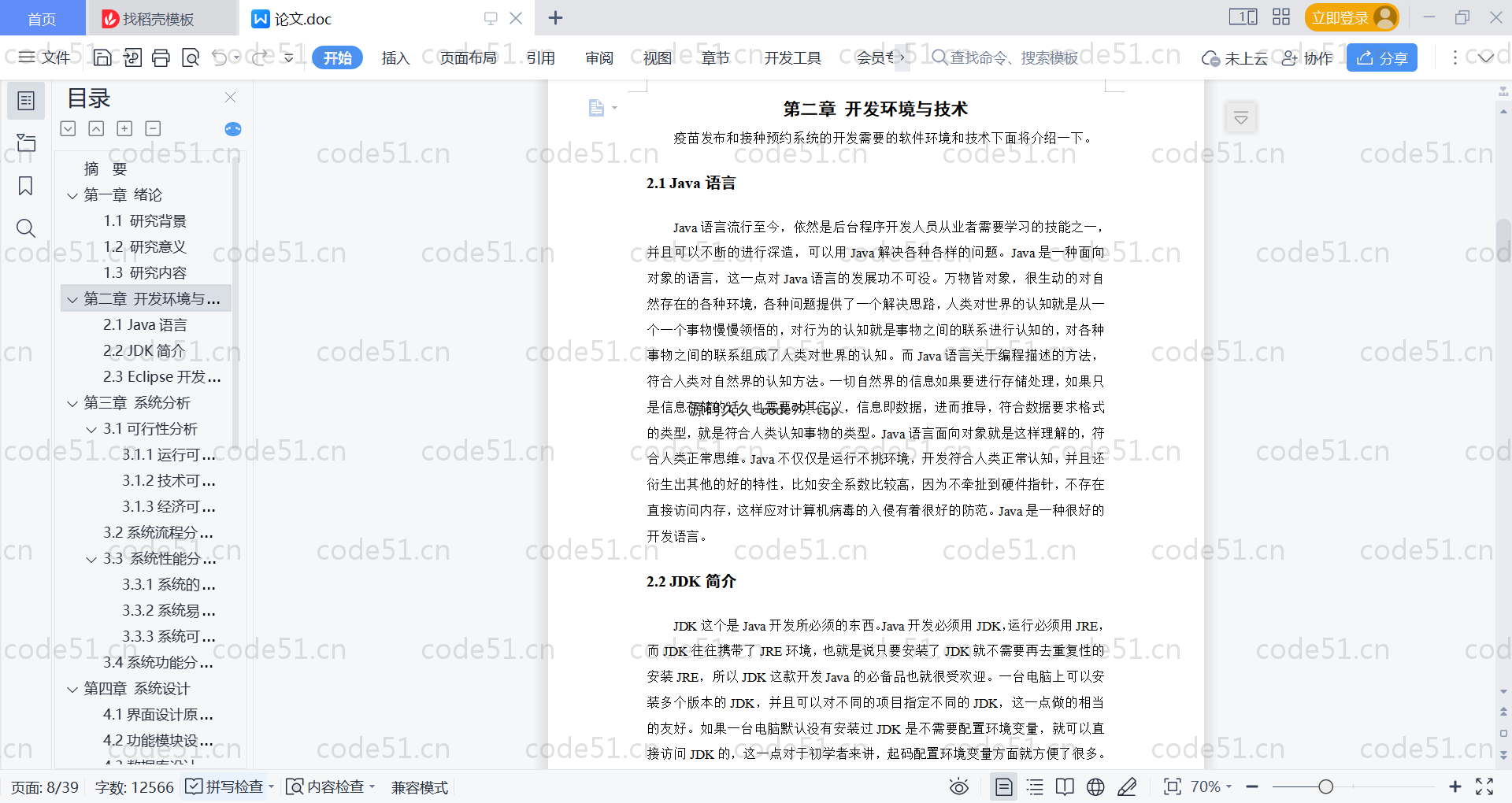Click the collapse outline up-arrow icon
The width and height of the screenshot is (1512, 803).
[x=96, y=128]
